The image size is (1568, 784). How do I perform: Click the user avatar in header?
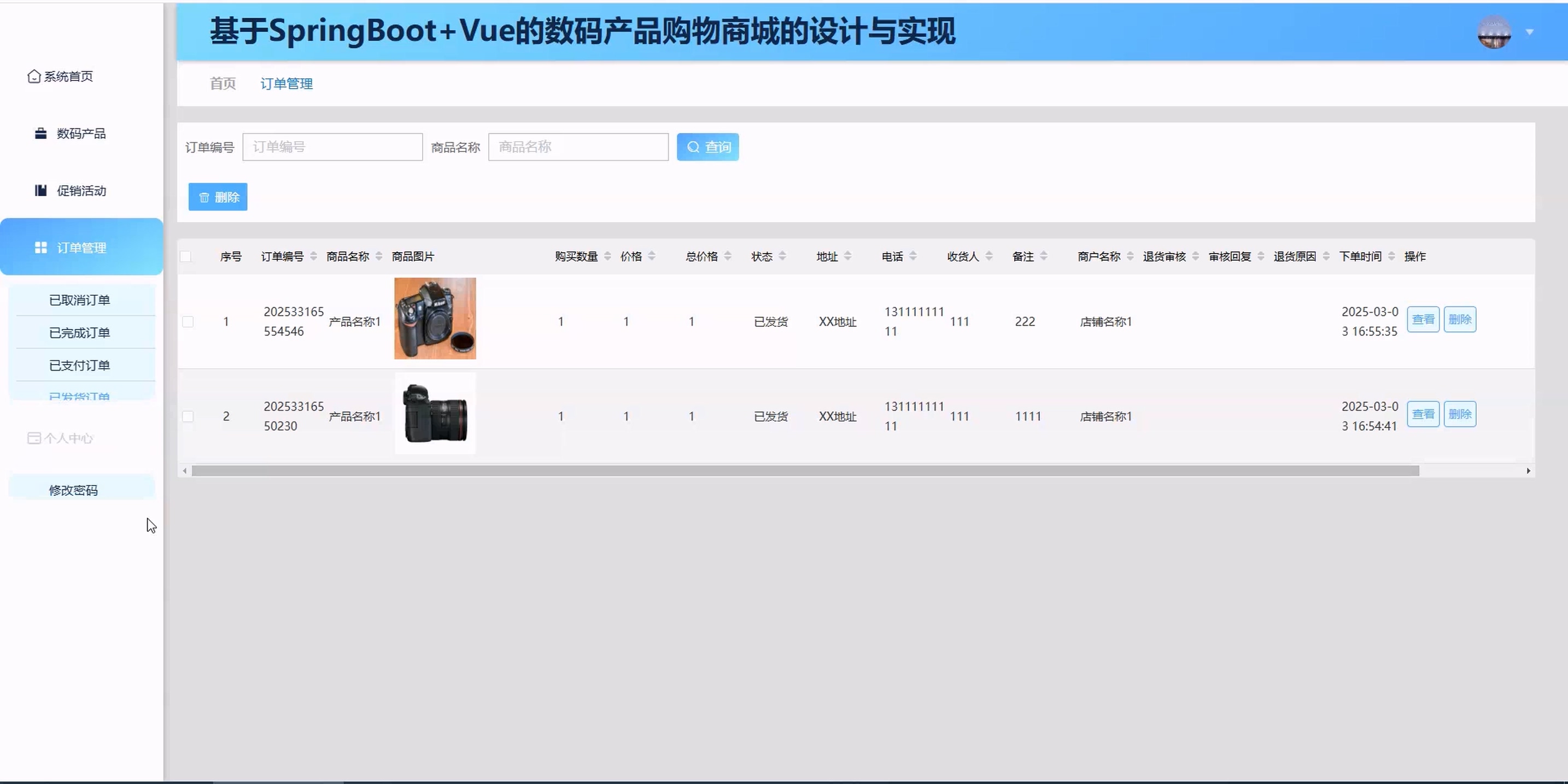coord(1494,32)
